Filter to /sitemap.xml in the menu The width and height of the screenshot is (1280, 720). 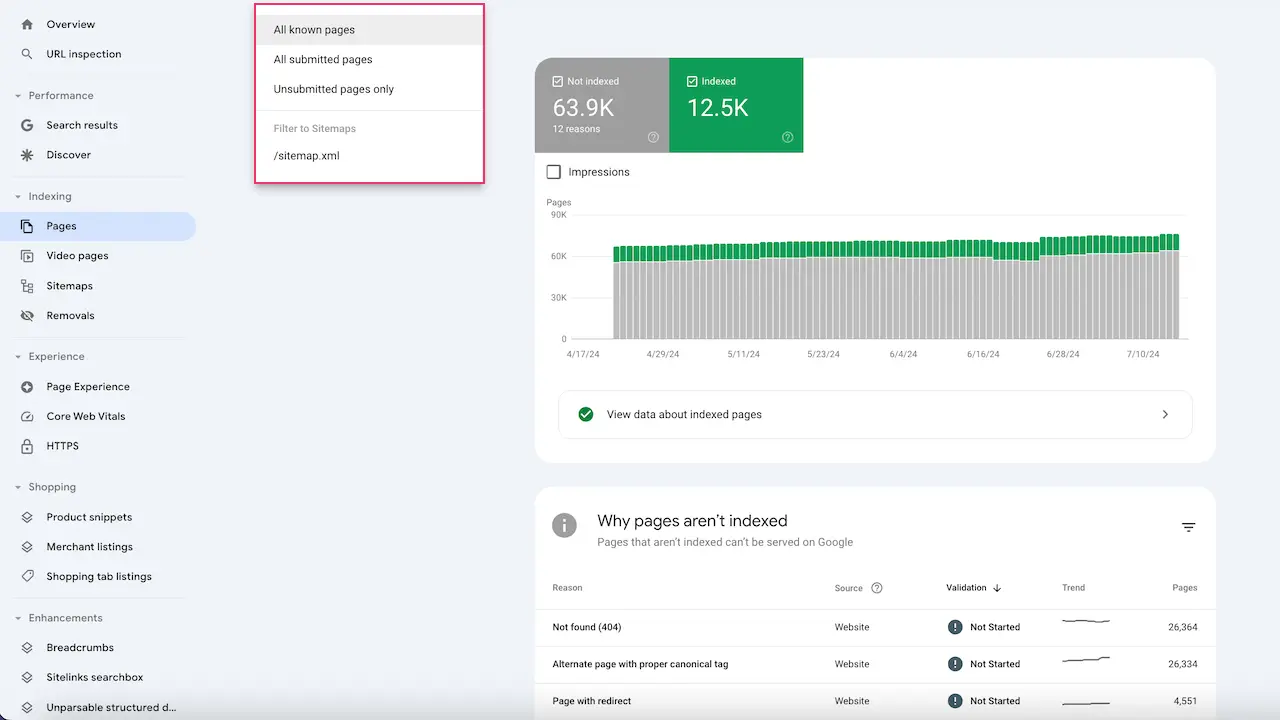[307, 155]
